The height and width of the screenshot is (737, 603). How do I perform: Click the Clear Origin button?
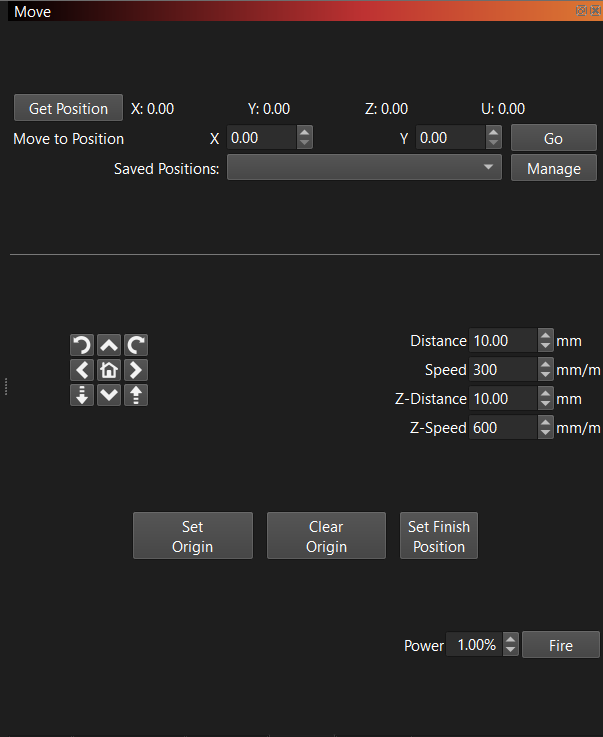tap(326, 536)
